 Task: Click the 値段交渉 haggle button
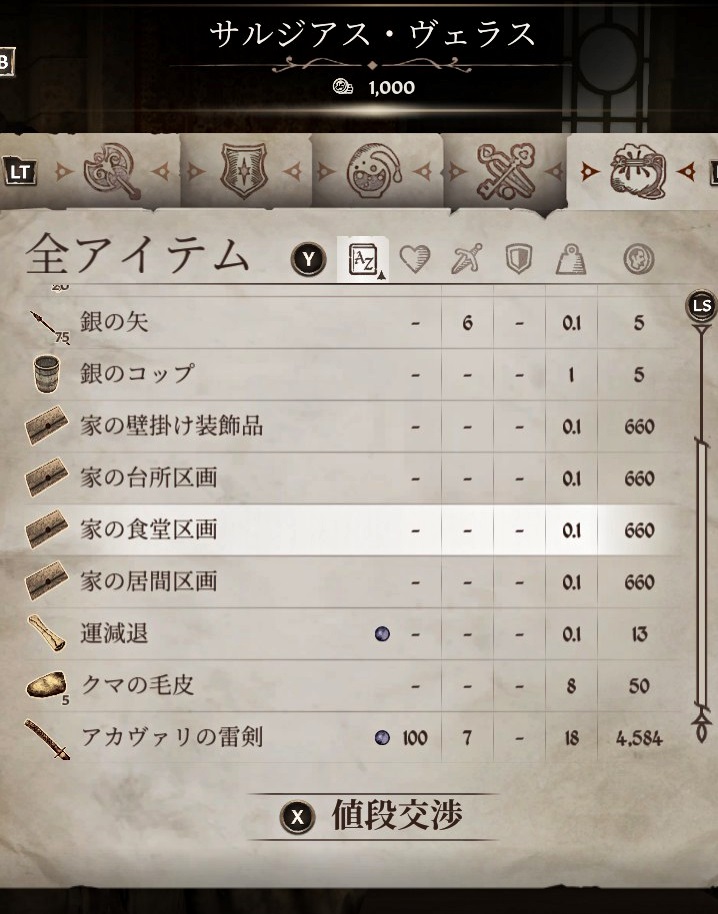(373, 816)
